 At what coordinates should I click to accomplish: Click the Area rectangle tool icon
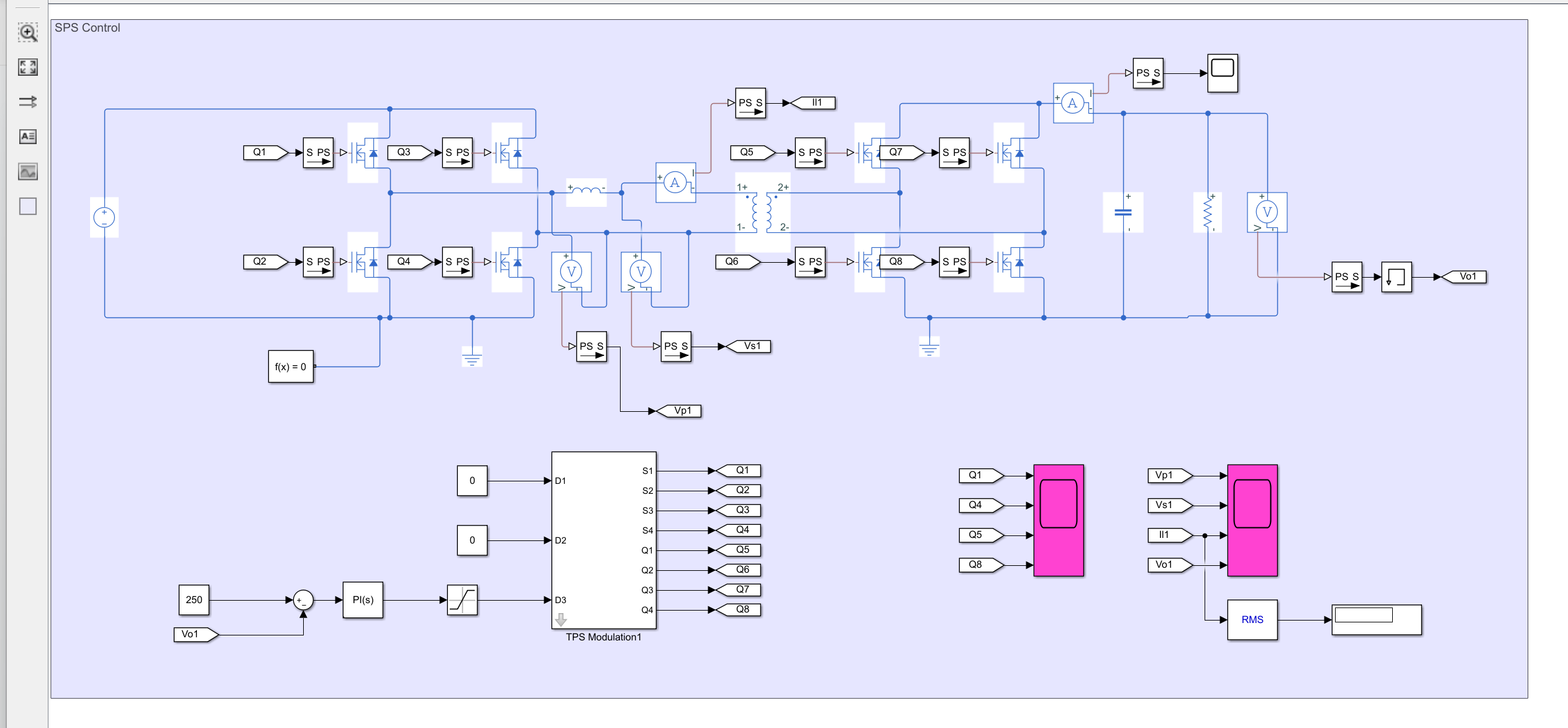(x=28, y=206)
